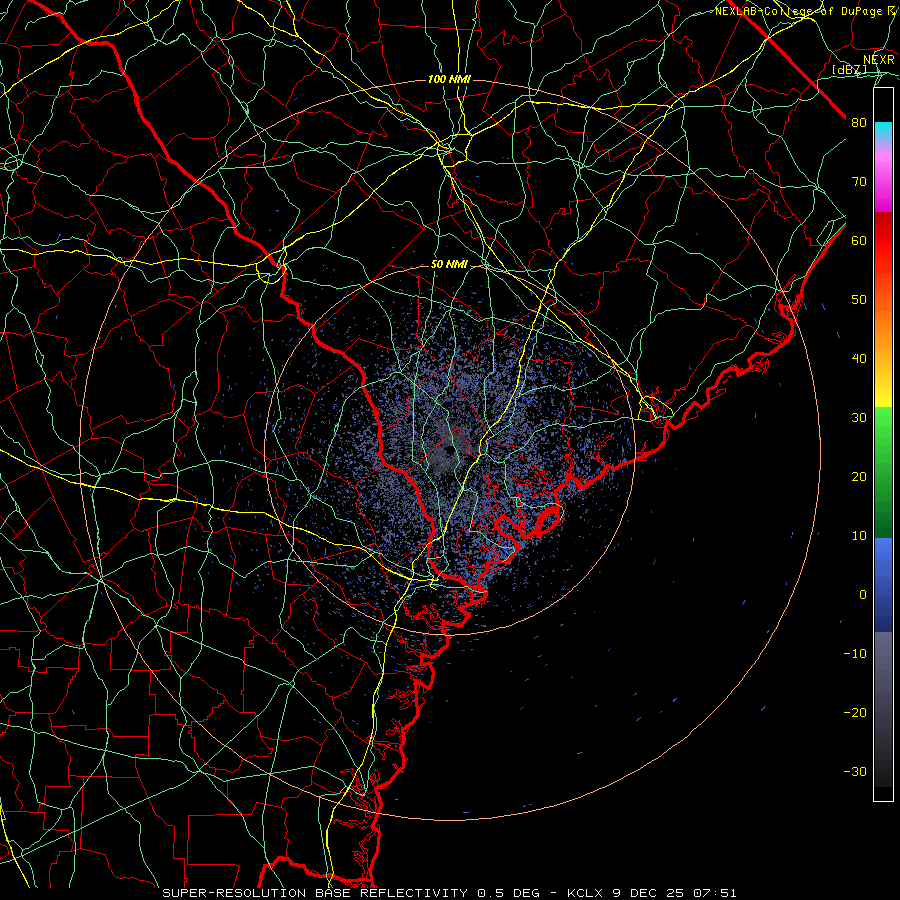
Task: Click the 40 dBZ colorbar label
Action: coord(859,359)
